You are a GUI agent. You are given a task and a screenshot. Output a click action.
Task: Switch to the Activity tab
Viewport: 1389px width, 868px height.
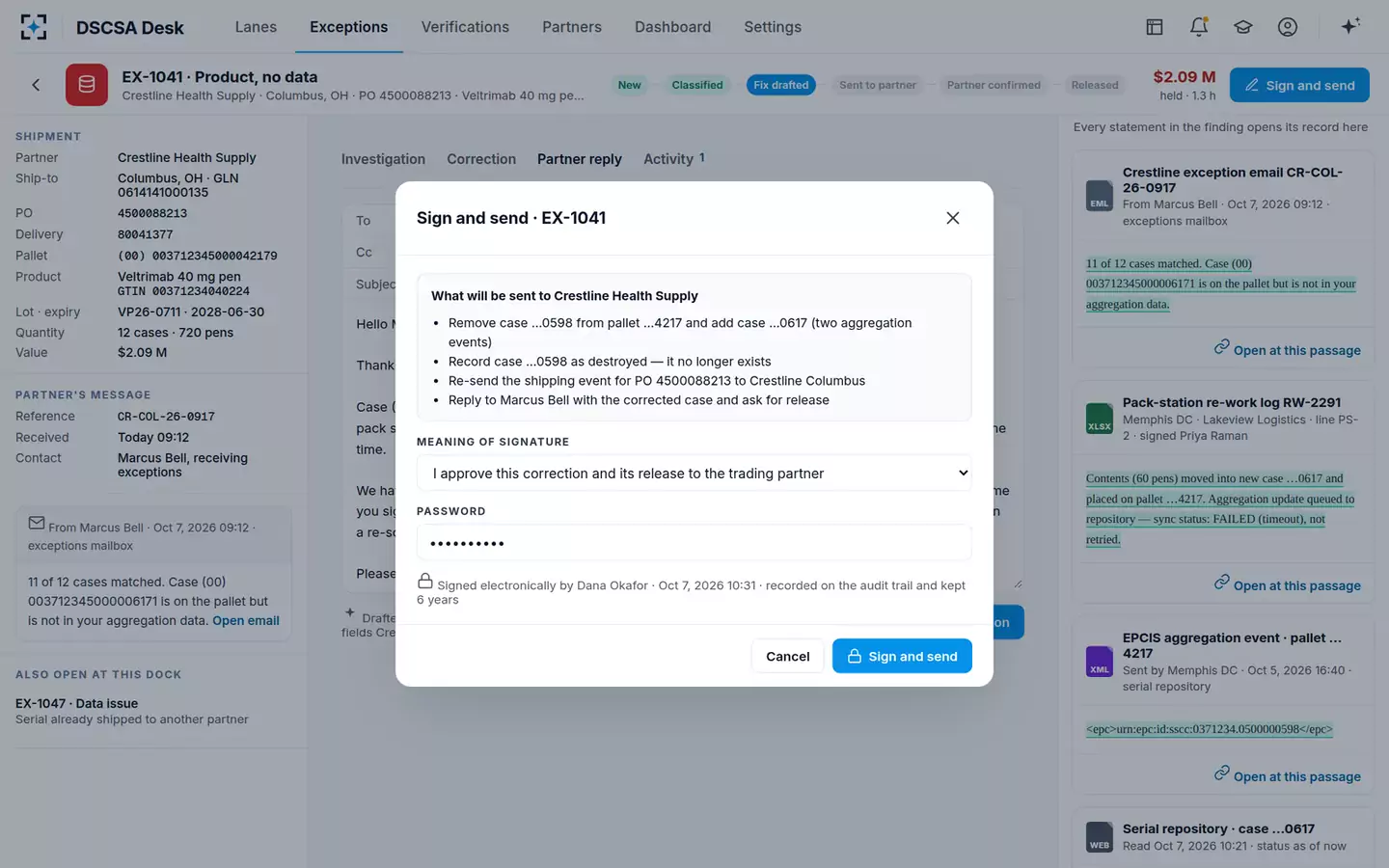(674, 159)
